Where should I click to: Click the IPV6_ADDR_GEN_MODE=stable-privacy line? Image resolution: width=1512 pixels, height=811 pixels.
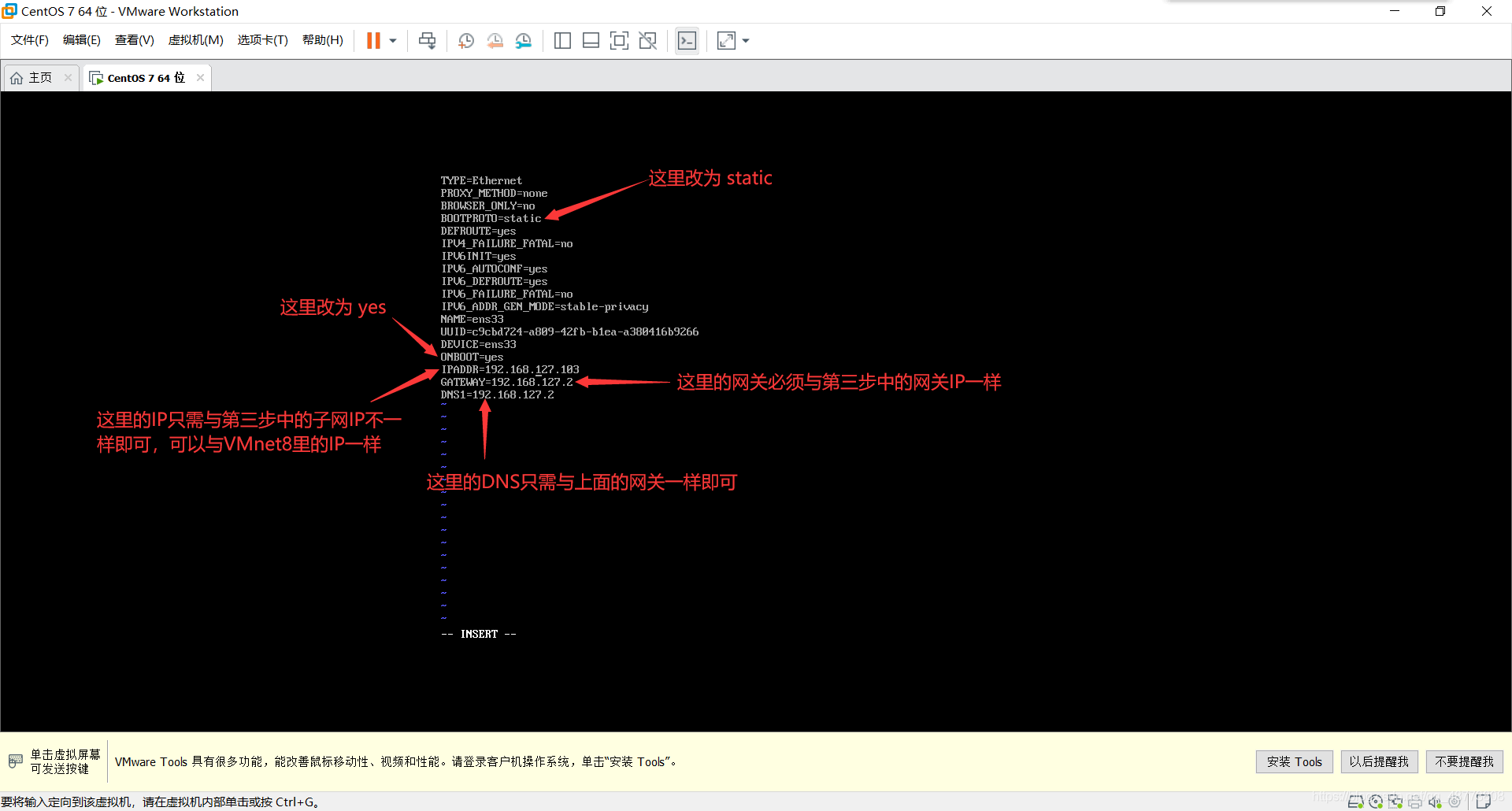coord(544,306)
